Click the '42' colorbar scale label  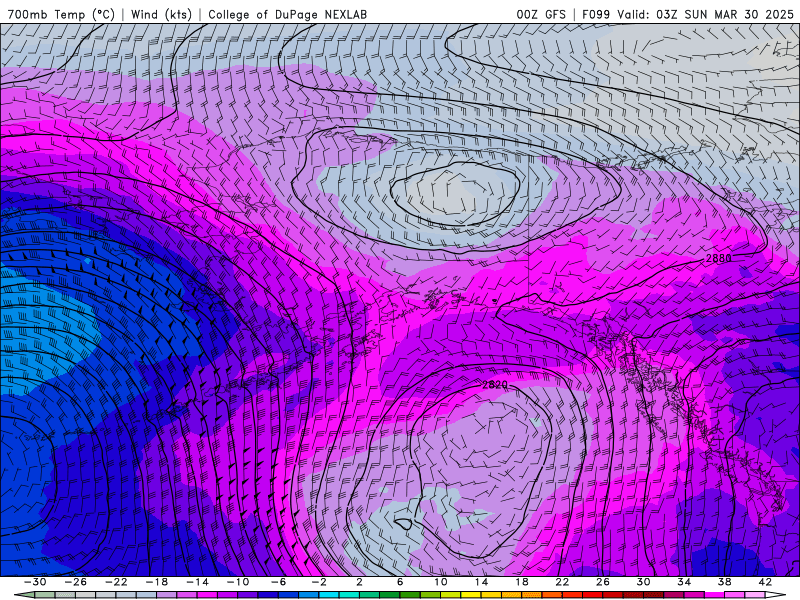coord(765,582)
